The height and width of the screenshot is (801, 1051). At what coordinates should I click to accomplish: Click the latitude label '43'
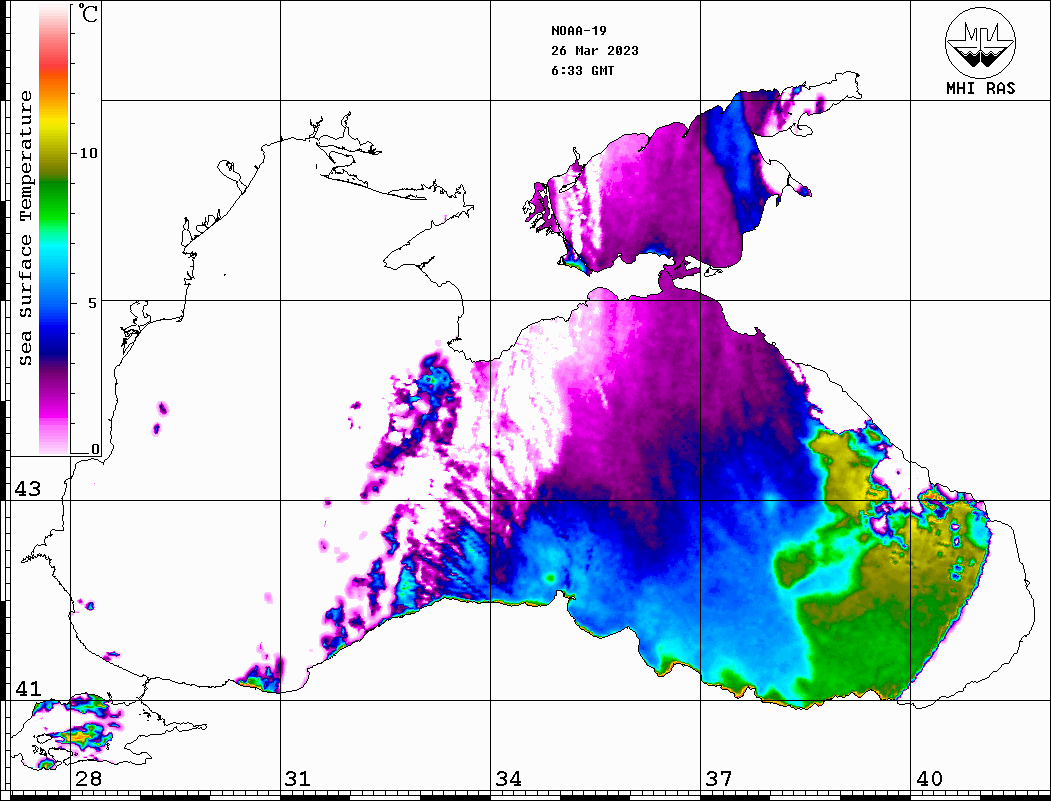27,489
